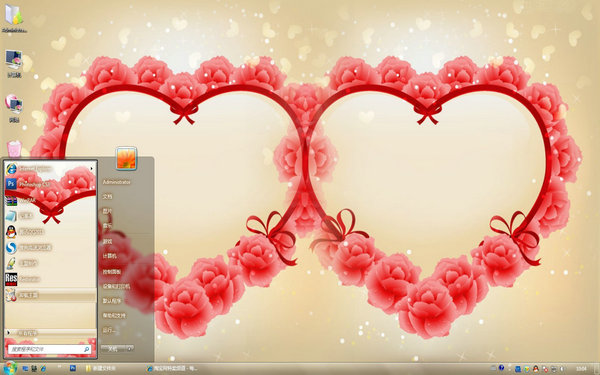Open shutdown options arrow next to 关机
600x375 pixels.
129,349
